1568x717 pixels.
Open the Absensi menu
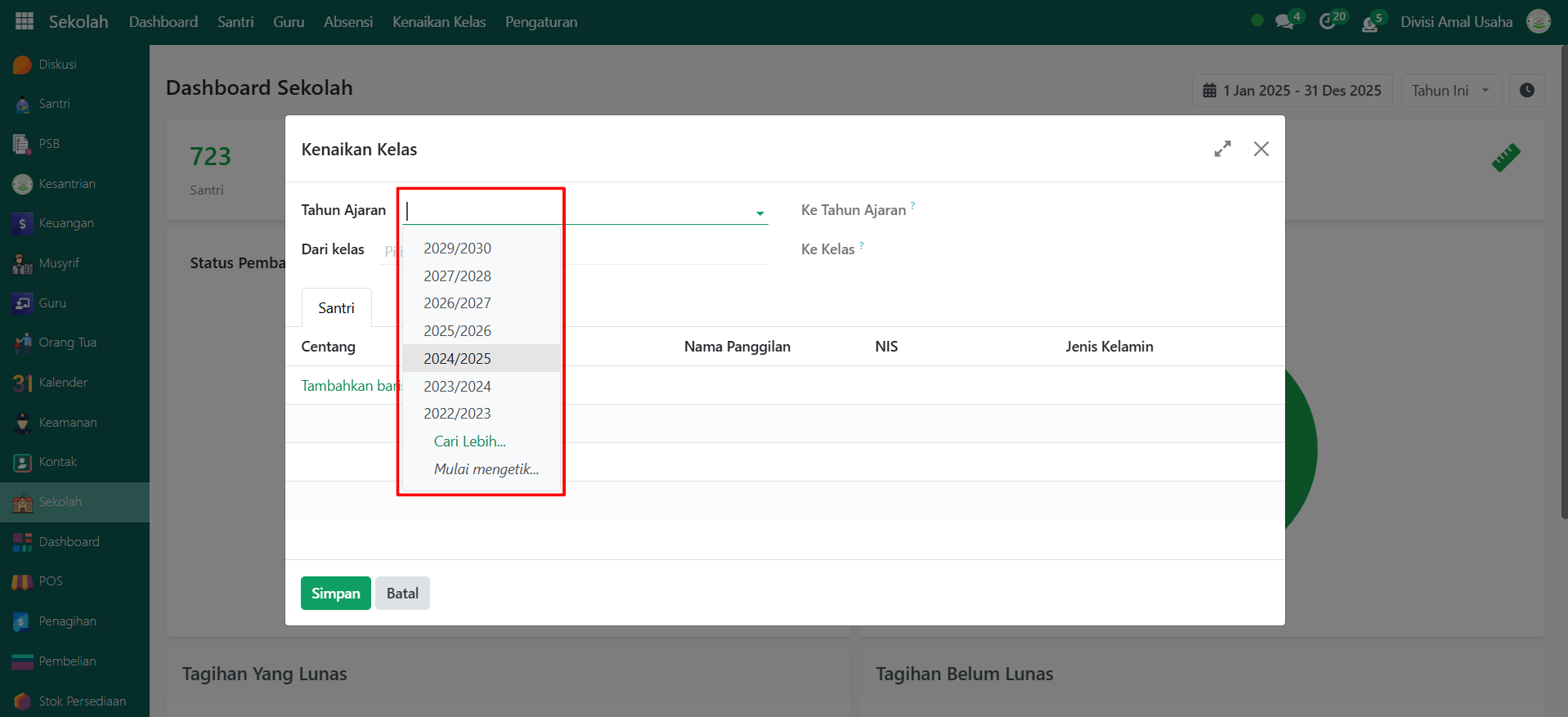pyautogui.click(x=348, y=22)
